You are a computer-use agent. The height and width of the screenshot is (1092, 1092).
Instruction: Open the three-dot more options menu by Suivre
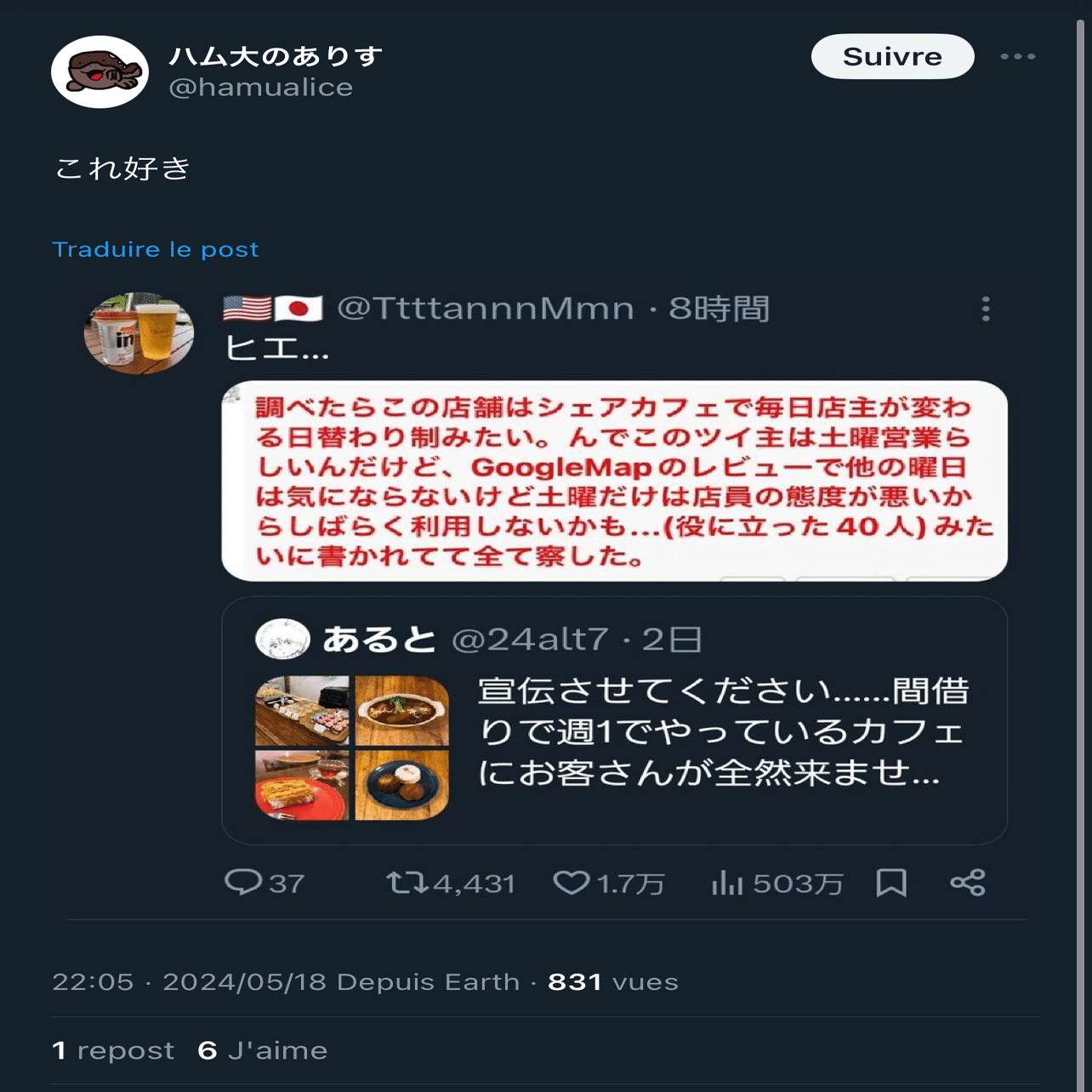(x=1017, y=56)
